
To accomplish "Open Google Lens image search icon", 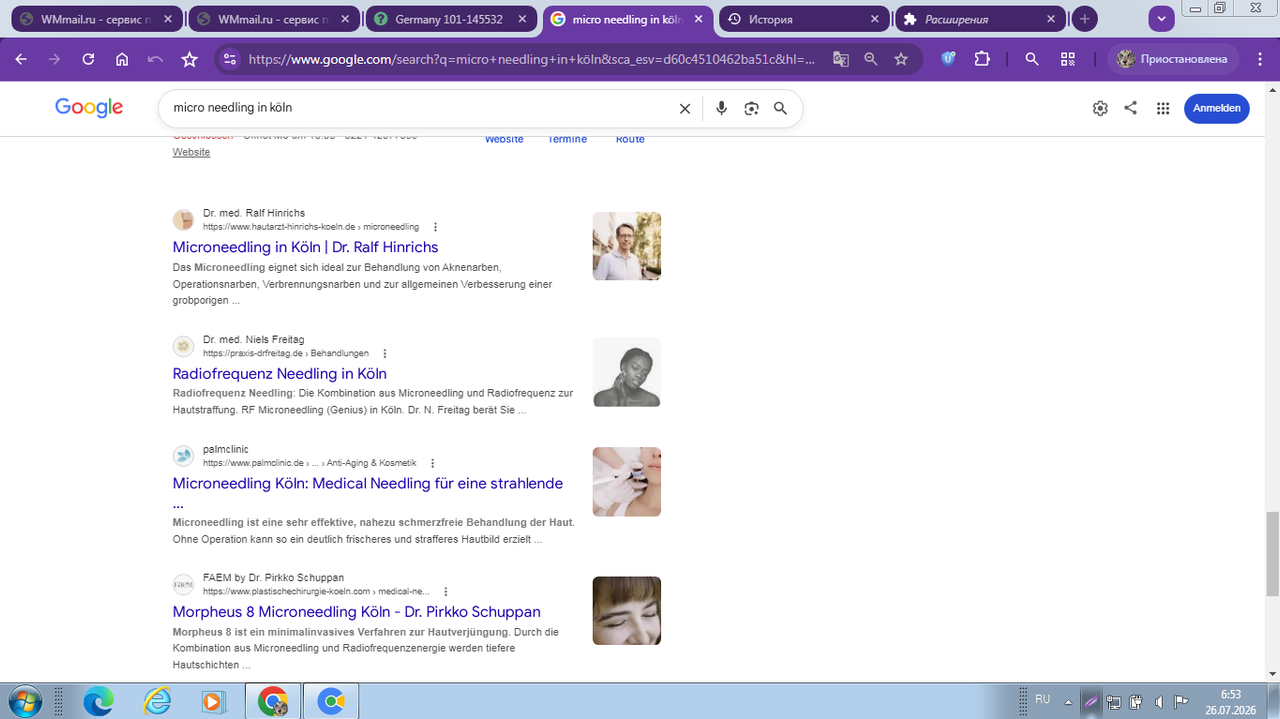I will [751, 108].
